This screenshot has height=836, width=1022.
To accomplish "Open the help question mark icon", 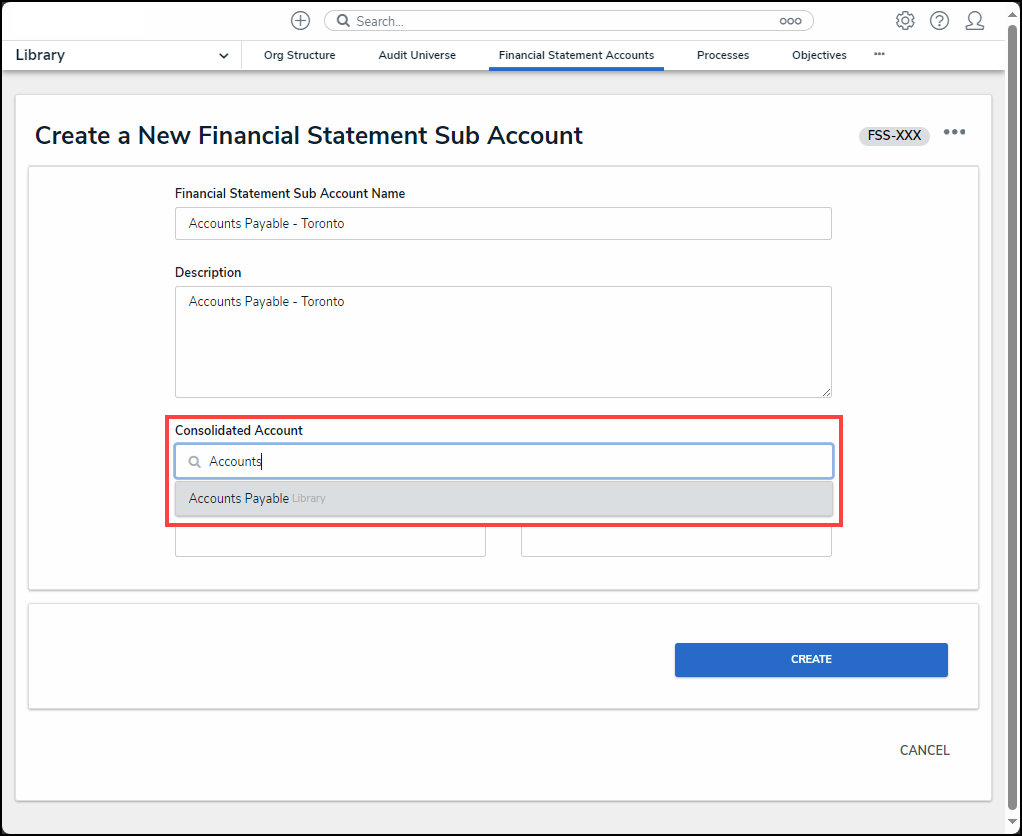I will (x=939, y=21).
